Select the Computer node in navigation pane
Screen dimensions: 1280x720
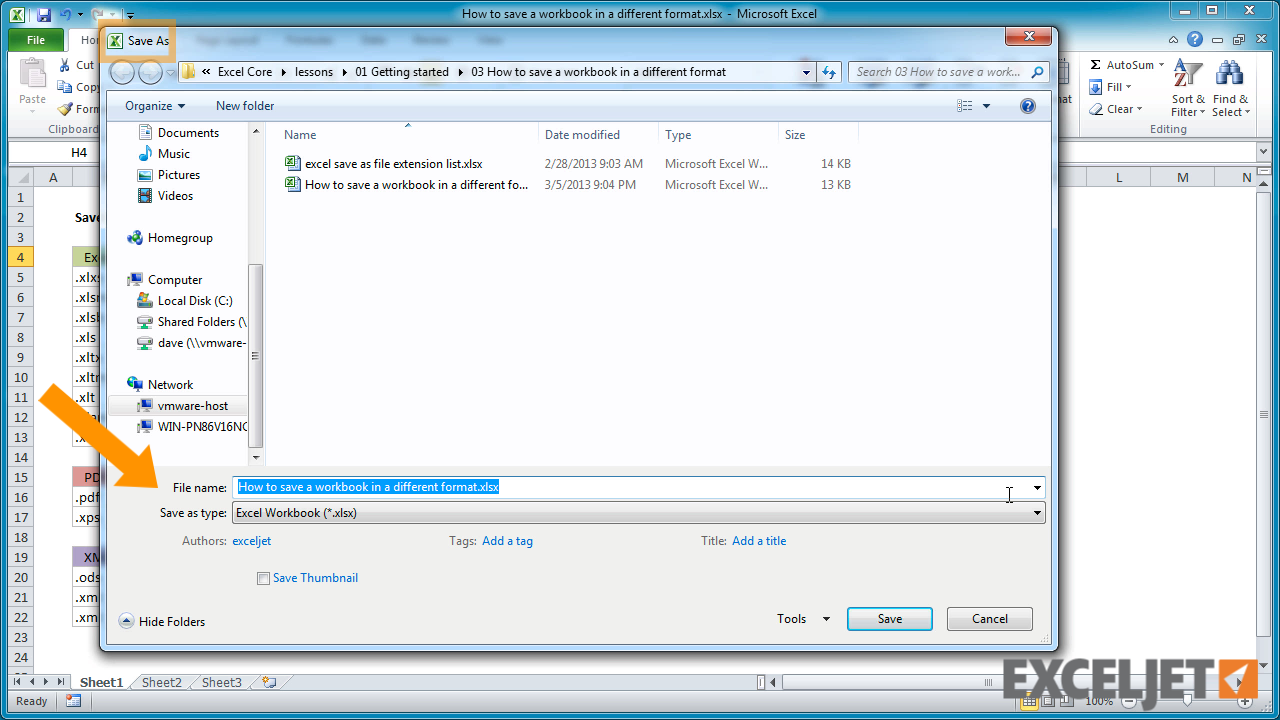pos(175,280)
